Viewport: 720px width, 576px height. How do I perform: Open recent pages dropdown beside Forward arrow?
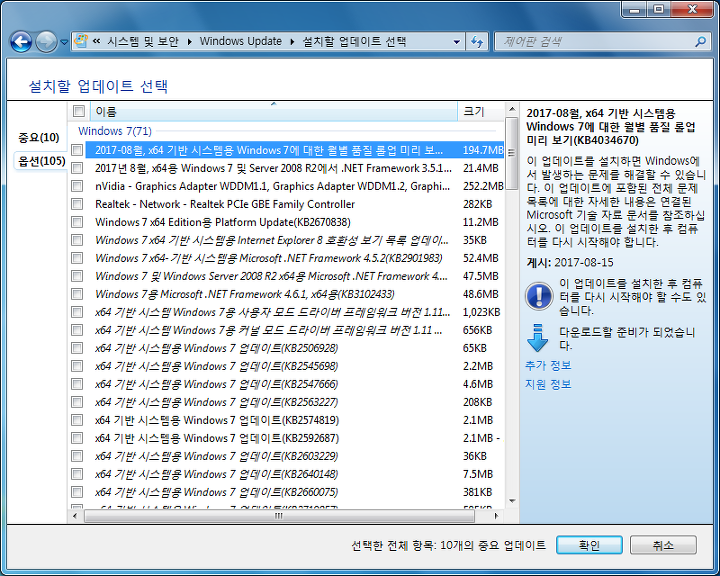click(x=64, y=42)
